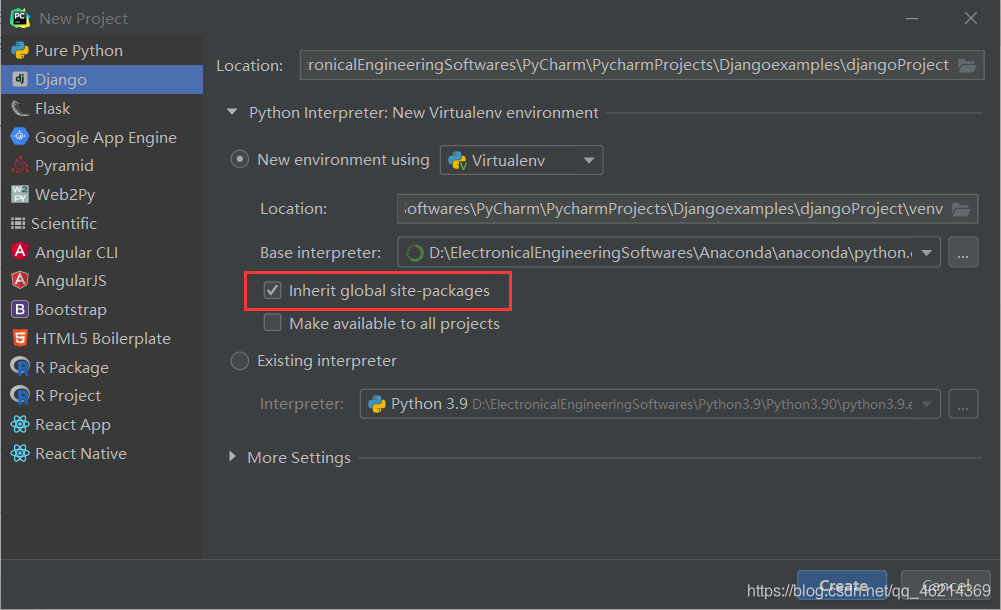Select the Pure Python icon

pos(20,50)
